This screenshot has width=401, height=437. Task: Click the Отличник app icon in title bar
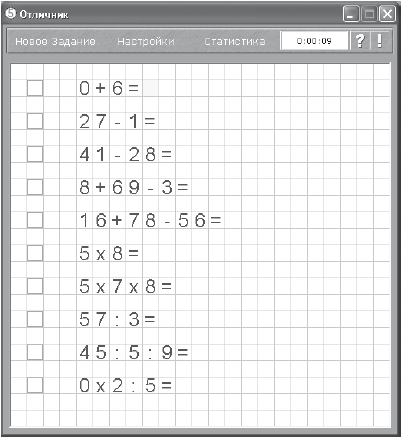[11, 14]
